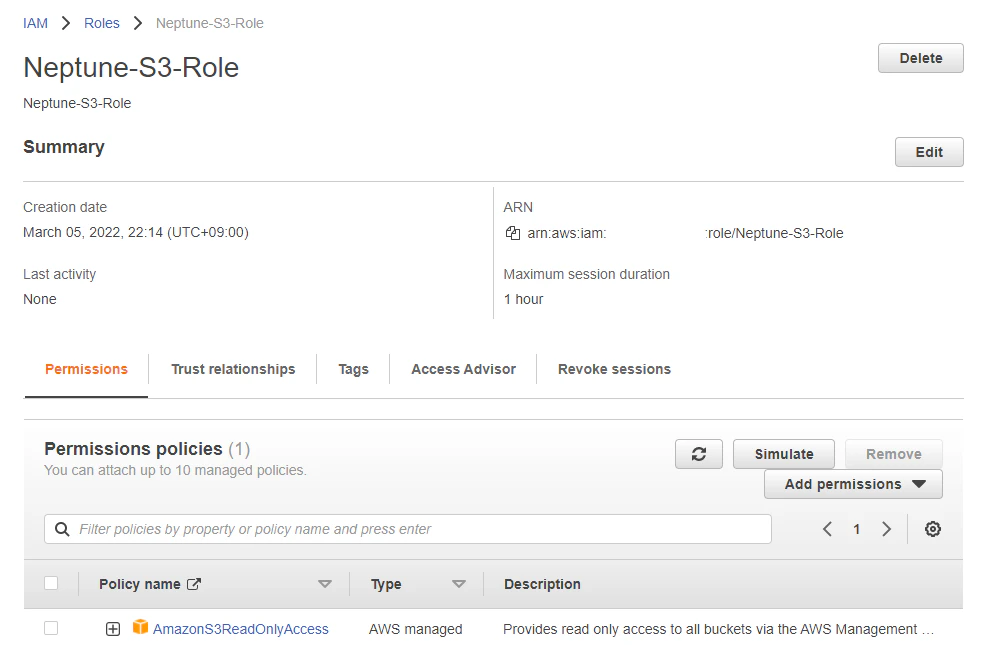
Task: Refresh the permissions policies list
Action: pyautogui.click(x=698, y=454)
